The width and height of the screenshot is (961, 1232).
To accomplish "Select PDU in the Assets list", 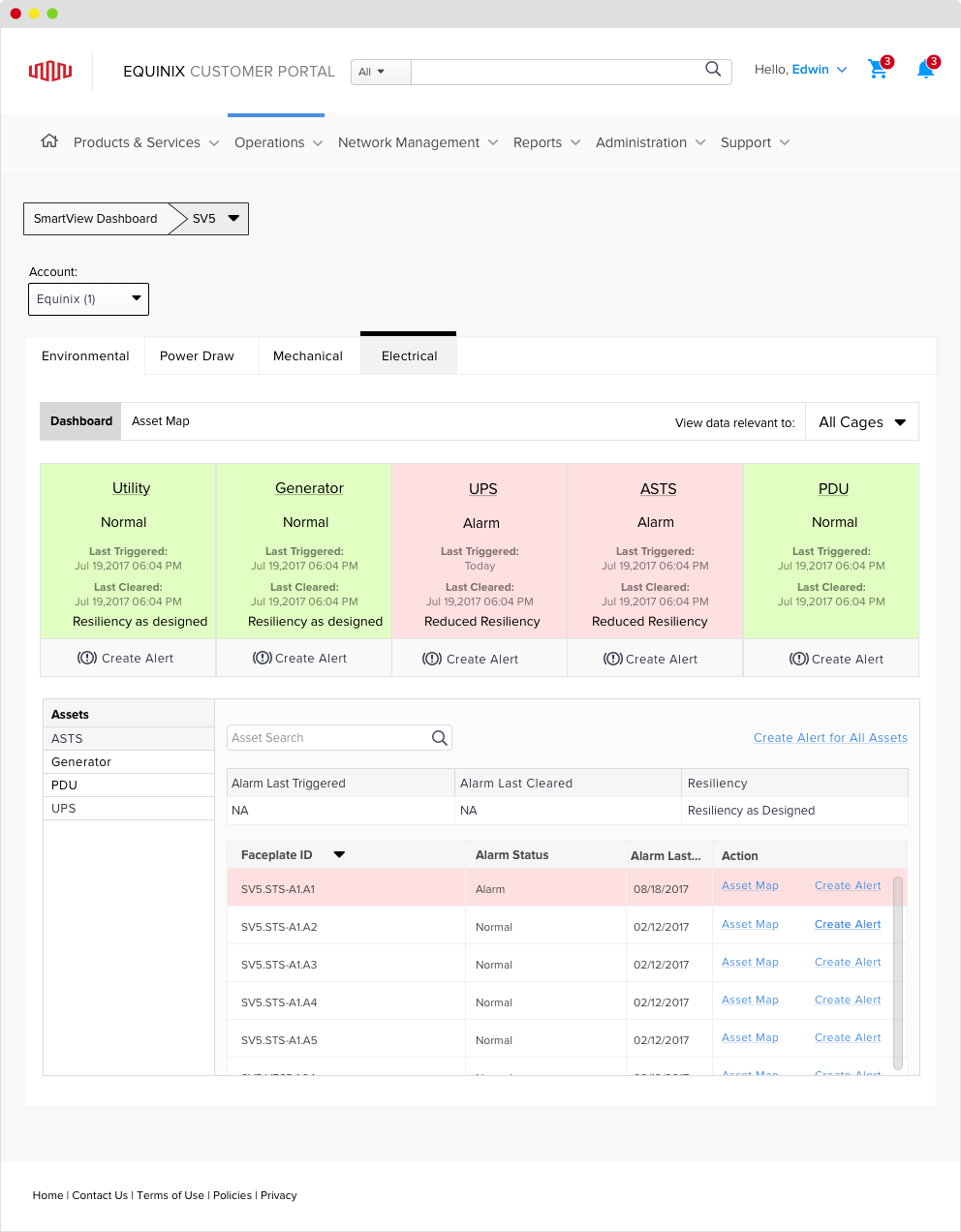I will pyautogui.click(x=129, y=785).
